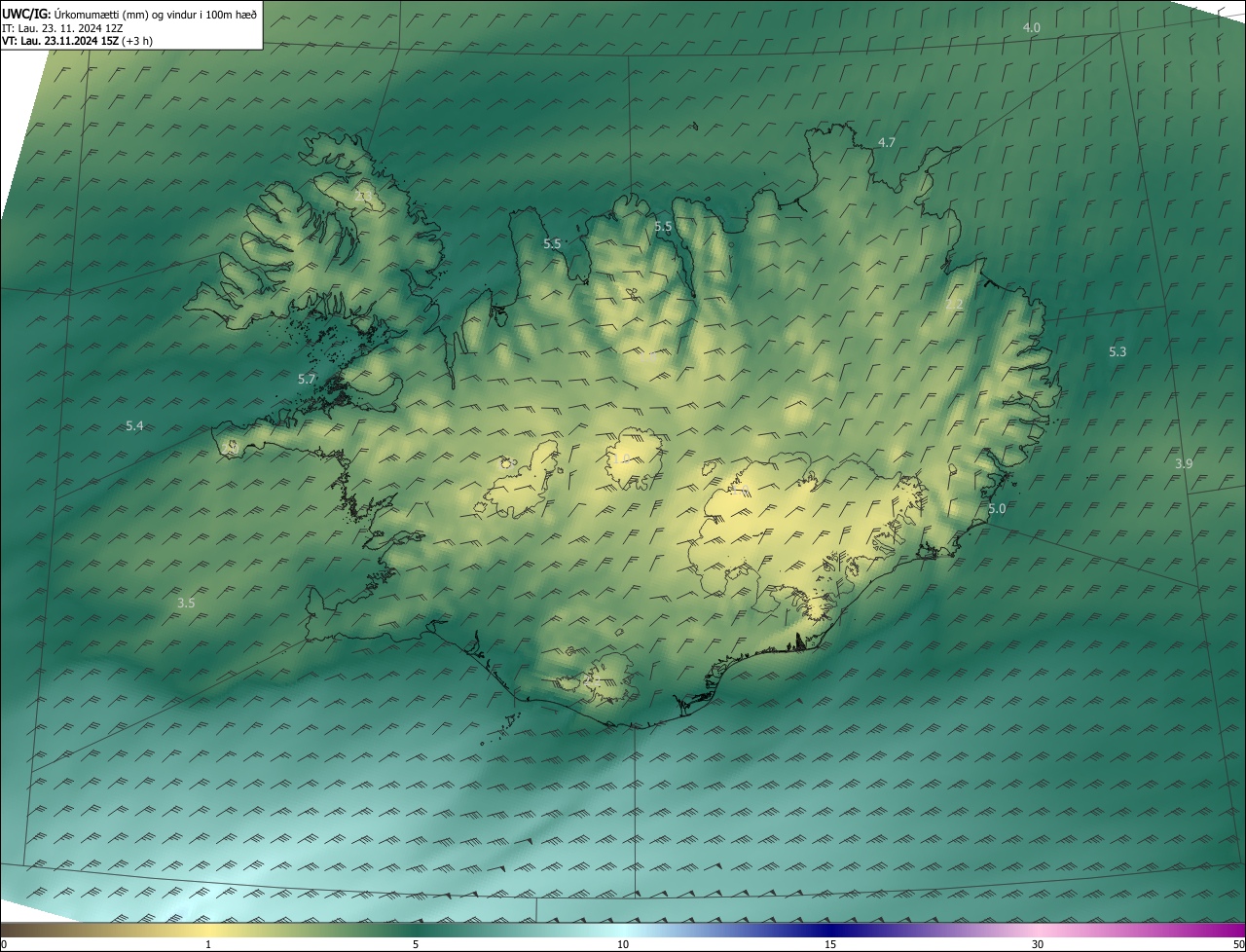The image size is (1246, 952).
Task: Click the color scale tick label '1'
Action: (x=208, y=944)
